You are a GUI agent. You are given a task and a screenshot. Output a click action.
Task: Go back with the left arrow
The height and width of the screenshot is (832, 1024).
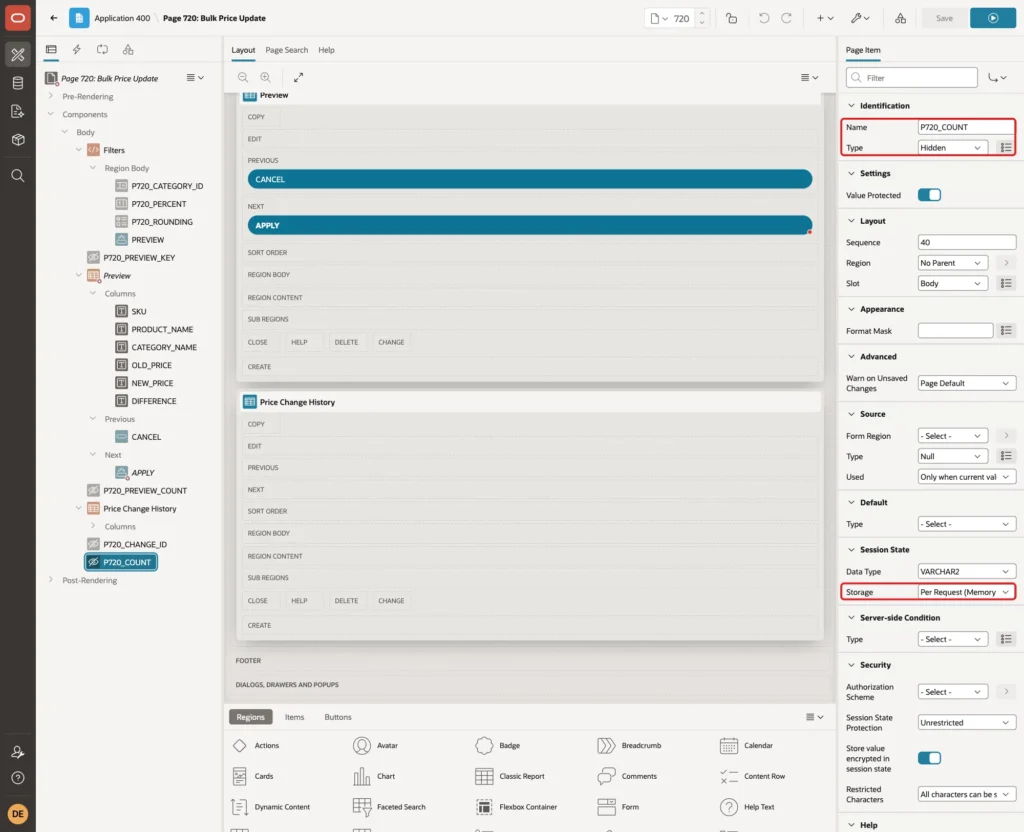(x=54, y=18)
